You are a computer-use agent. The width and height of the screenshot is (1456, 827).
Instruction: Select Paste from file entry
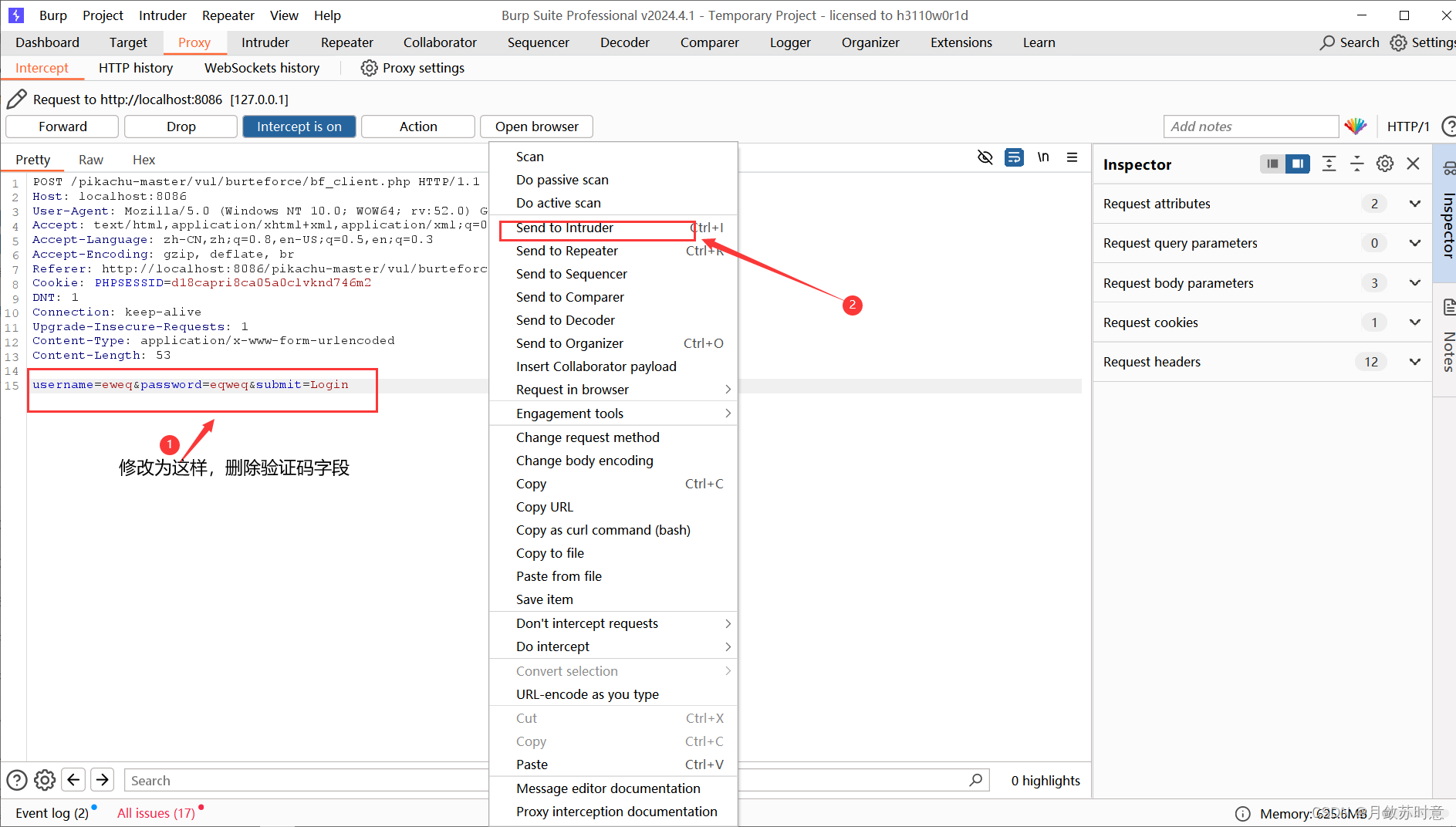(613, 576)
